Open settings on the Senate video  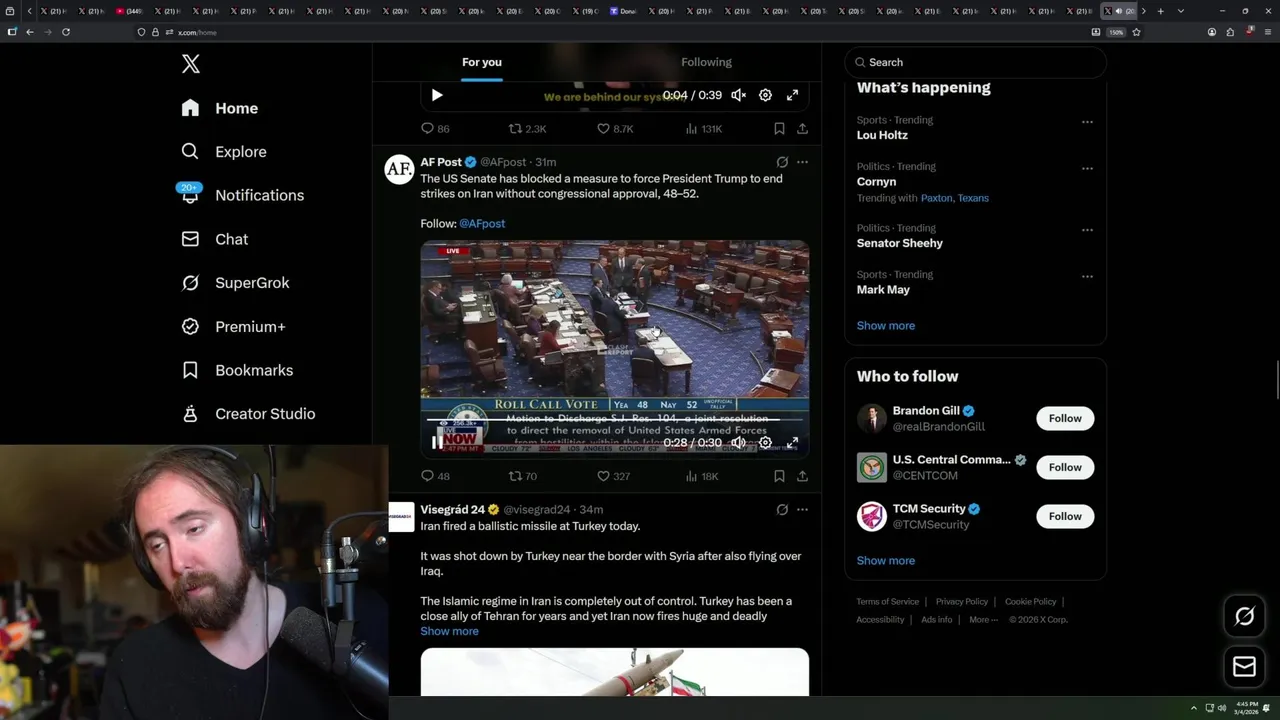click(765, 442)
